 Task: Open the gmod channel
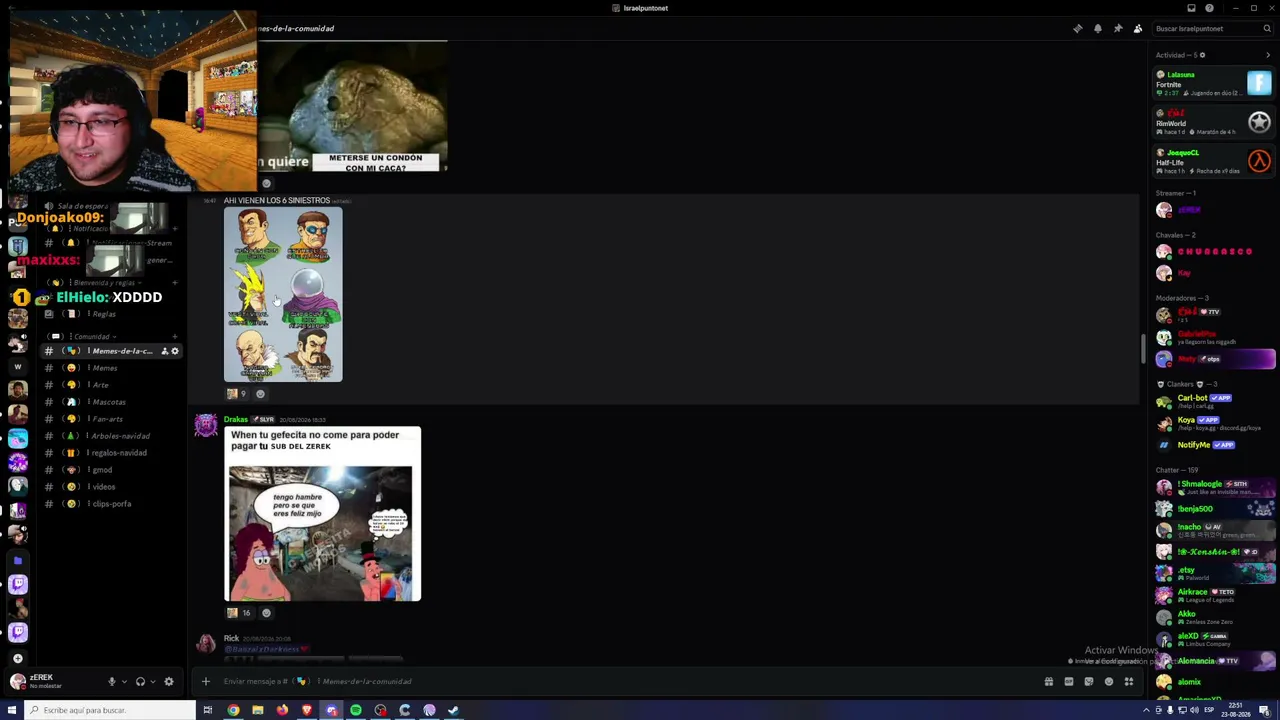tap(112, 470)
